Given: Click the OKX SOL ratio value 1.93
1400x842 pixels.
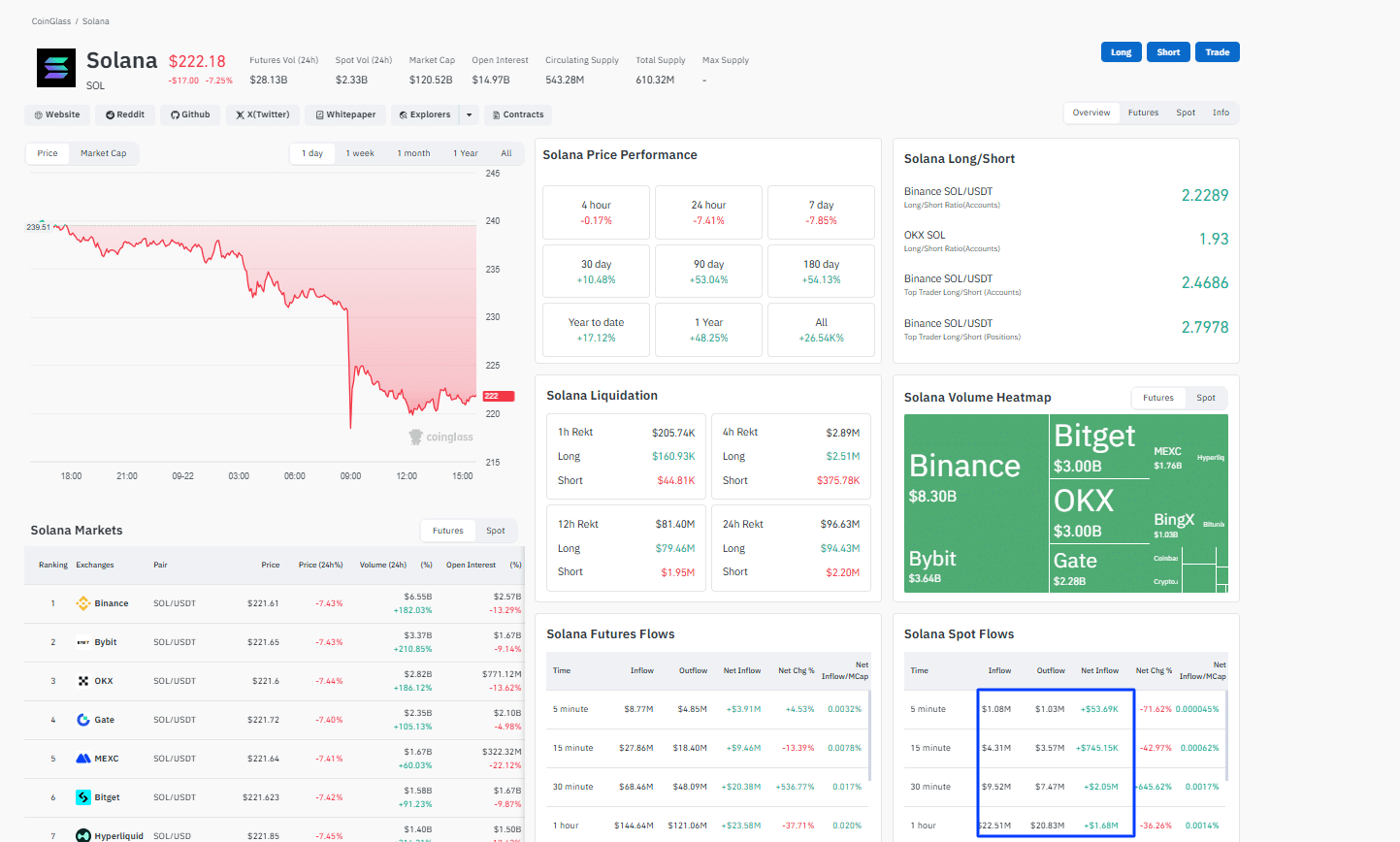Looking at the screenshot, I should 1214,239.
